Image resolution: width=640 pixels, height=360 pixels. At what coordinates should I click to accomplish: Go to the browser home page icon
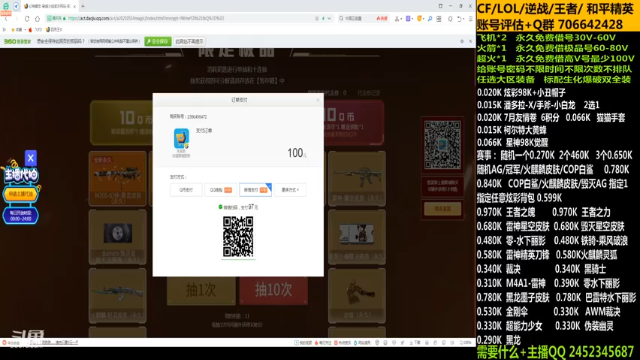(x=37, y=18)
